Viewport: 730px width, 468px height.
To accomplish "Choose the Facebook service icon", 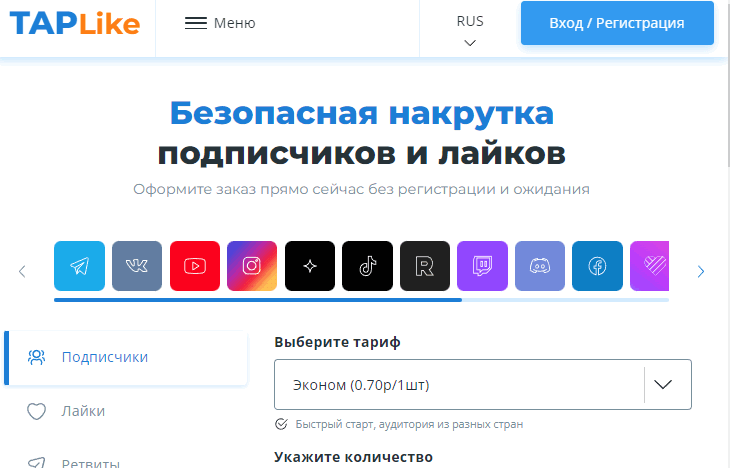I will click(x=597, y=266).
